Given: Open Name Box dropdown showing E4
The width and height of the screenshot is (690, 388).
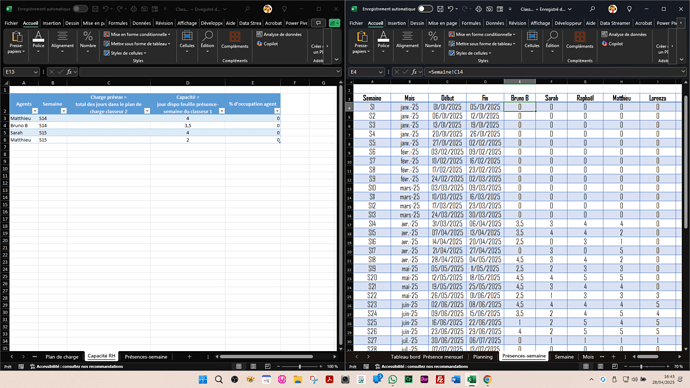Looking at the screenshot, I should [x=380, y=72].
